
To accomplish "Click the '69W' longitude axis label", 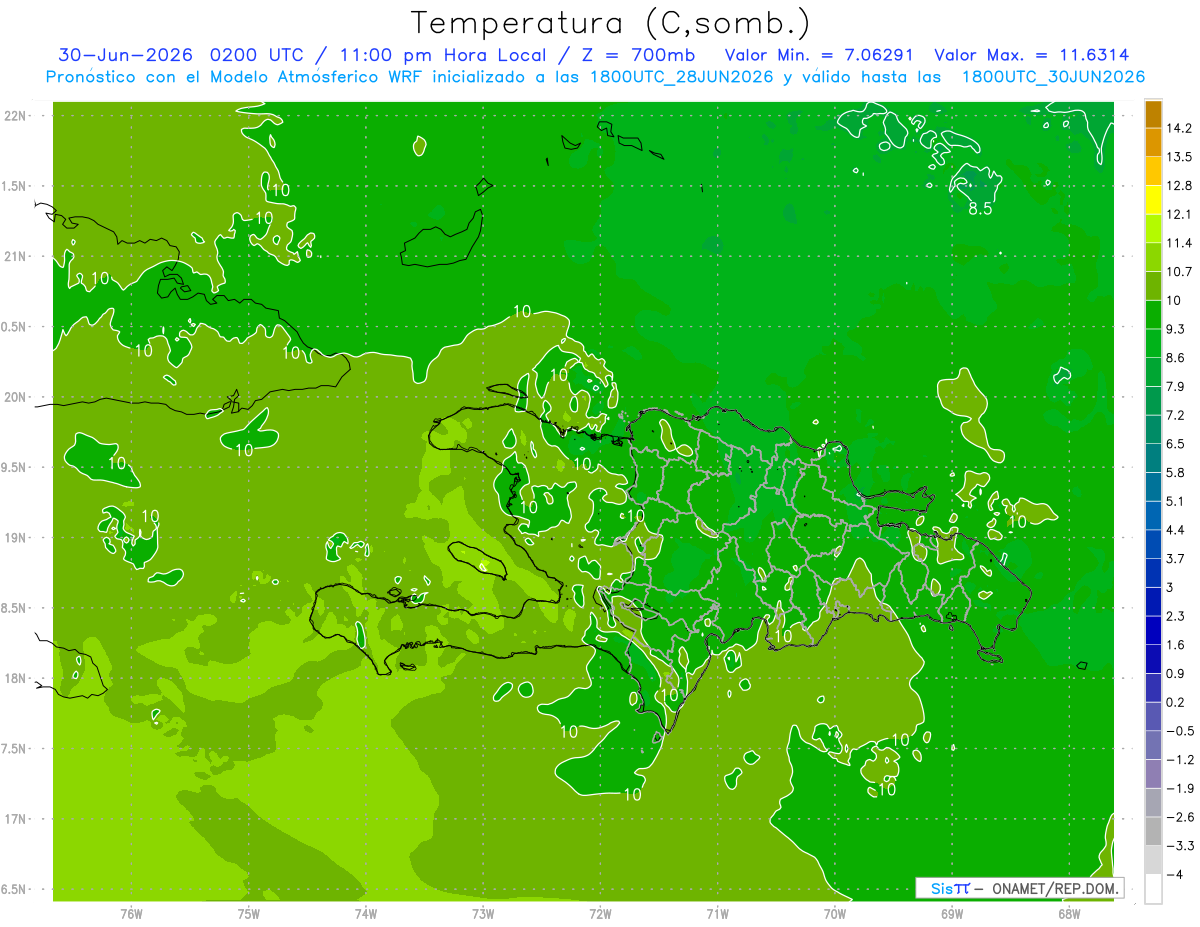I will pos(952,913).
